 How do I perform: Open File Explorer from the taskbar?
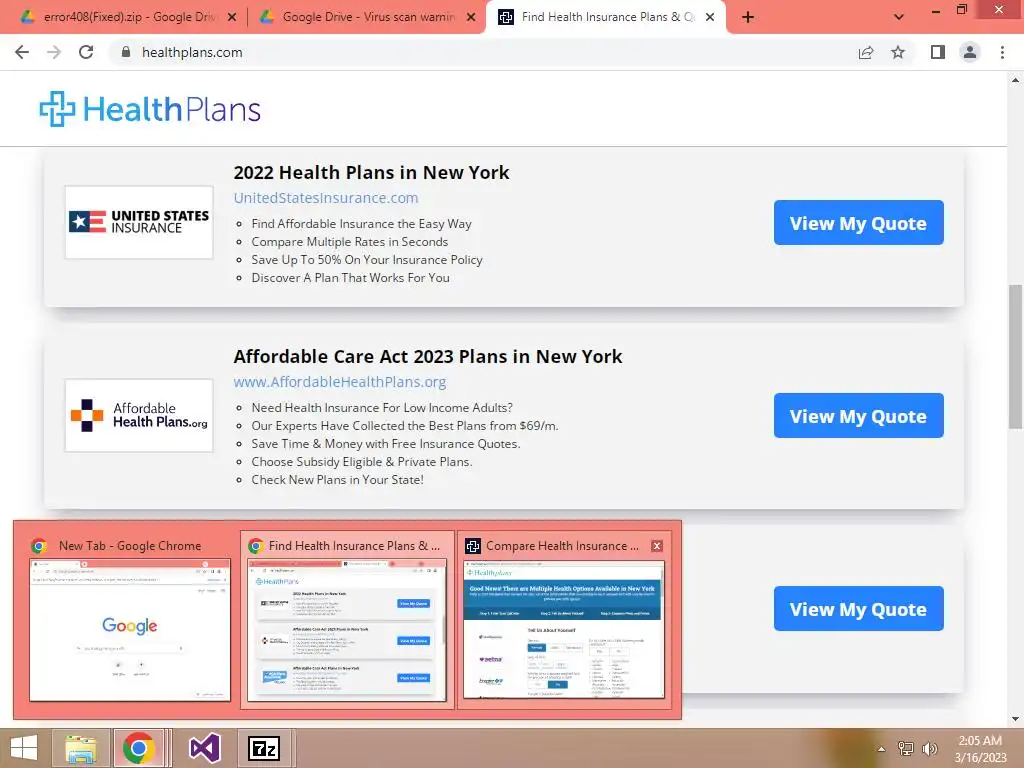point(81,748)
